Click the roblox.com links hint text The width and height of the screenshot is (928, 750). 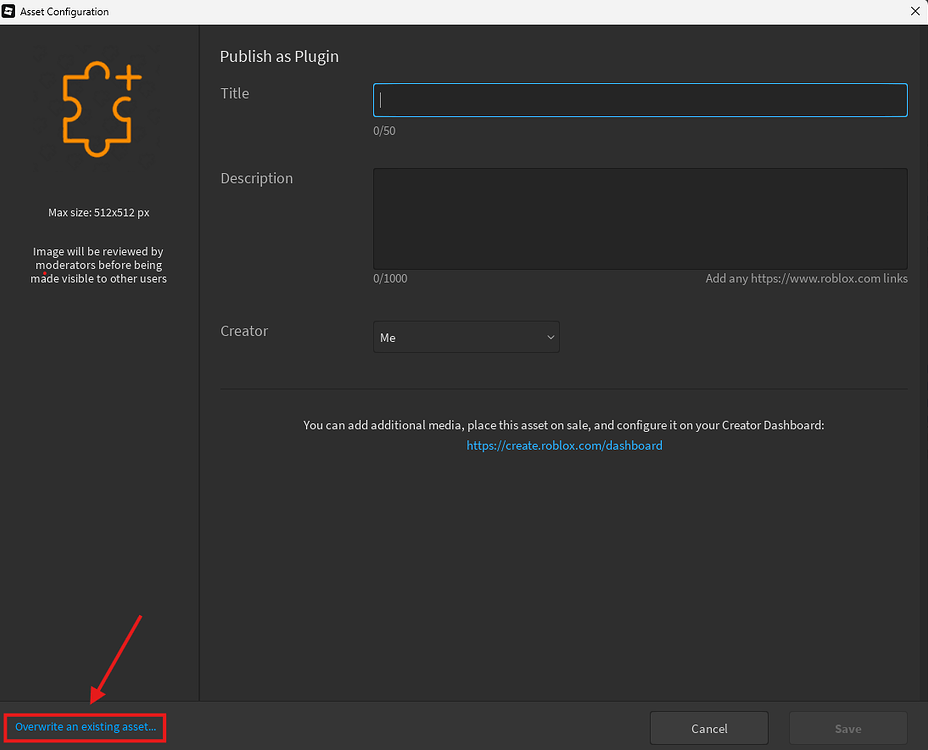806,278
